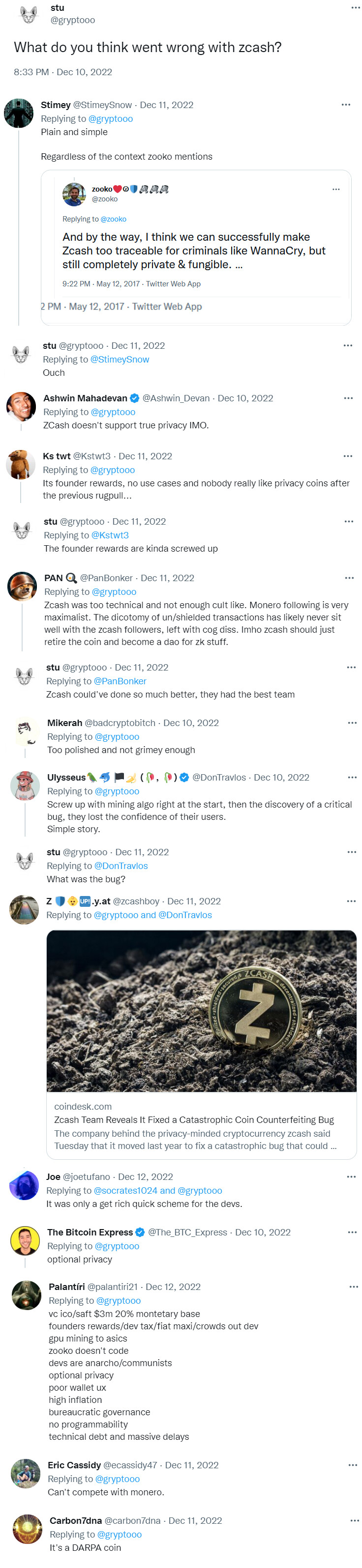Open more menu on Stimey's reply
Screen dimensions: 362x1568
[x=346, y=105]
